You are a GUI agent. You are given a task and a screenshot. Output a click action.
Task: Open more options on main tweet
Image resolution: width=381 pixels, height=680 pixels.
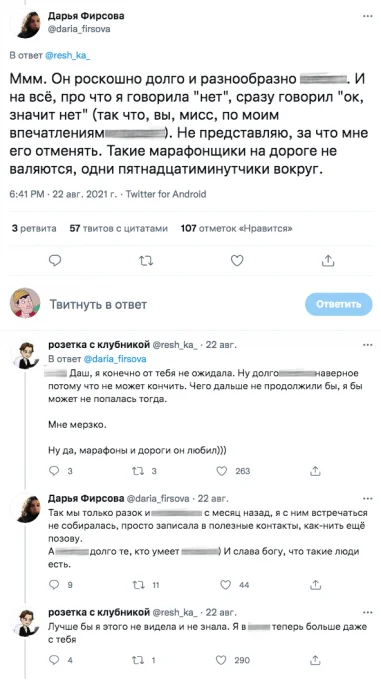click(x=367, y=16)
